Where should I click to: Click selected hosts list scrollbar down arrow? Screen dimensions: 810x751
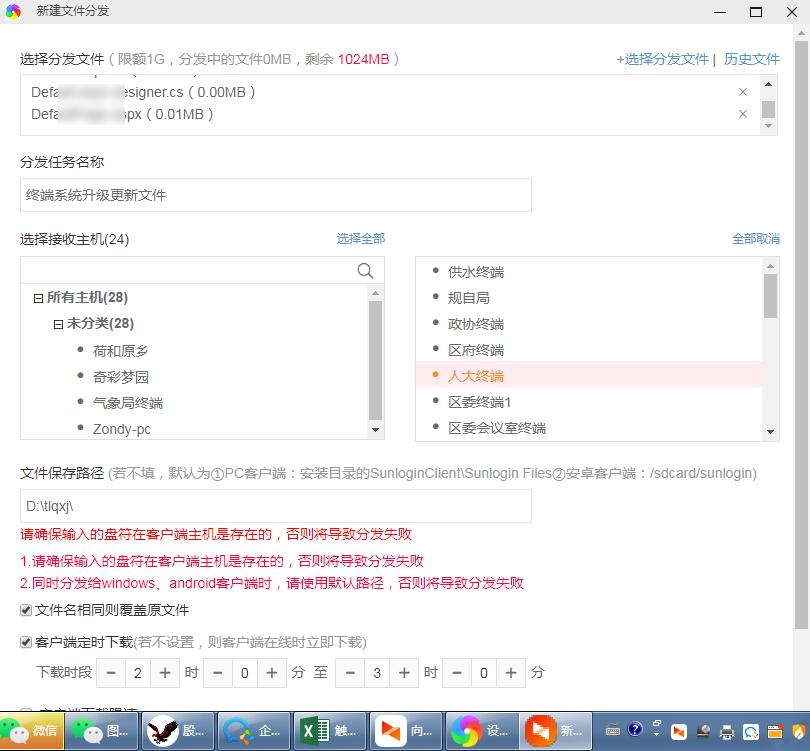770,431
